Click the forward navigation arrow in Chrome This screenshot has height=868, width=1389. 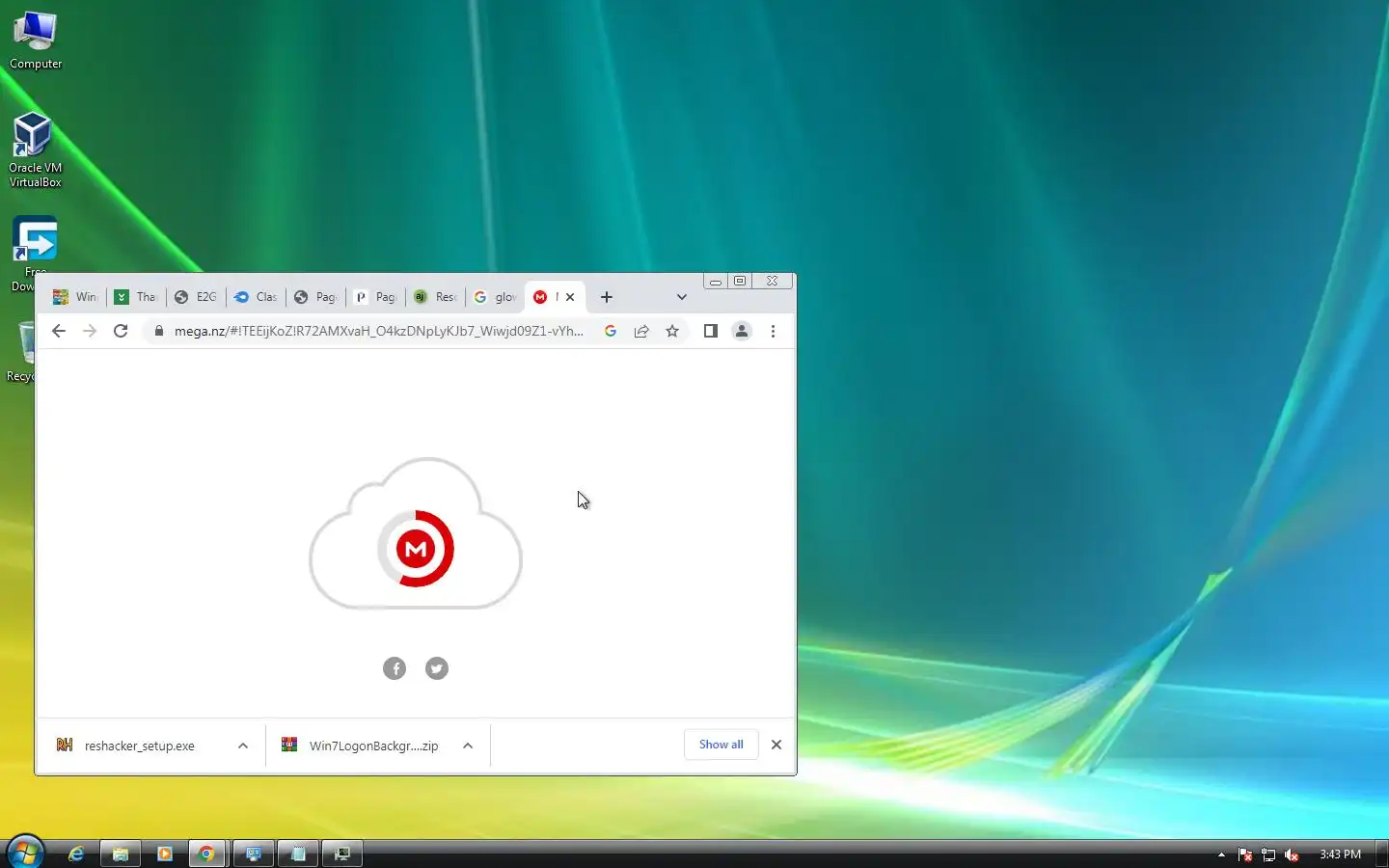90,331
